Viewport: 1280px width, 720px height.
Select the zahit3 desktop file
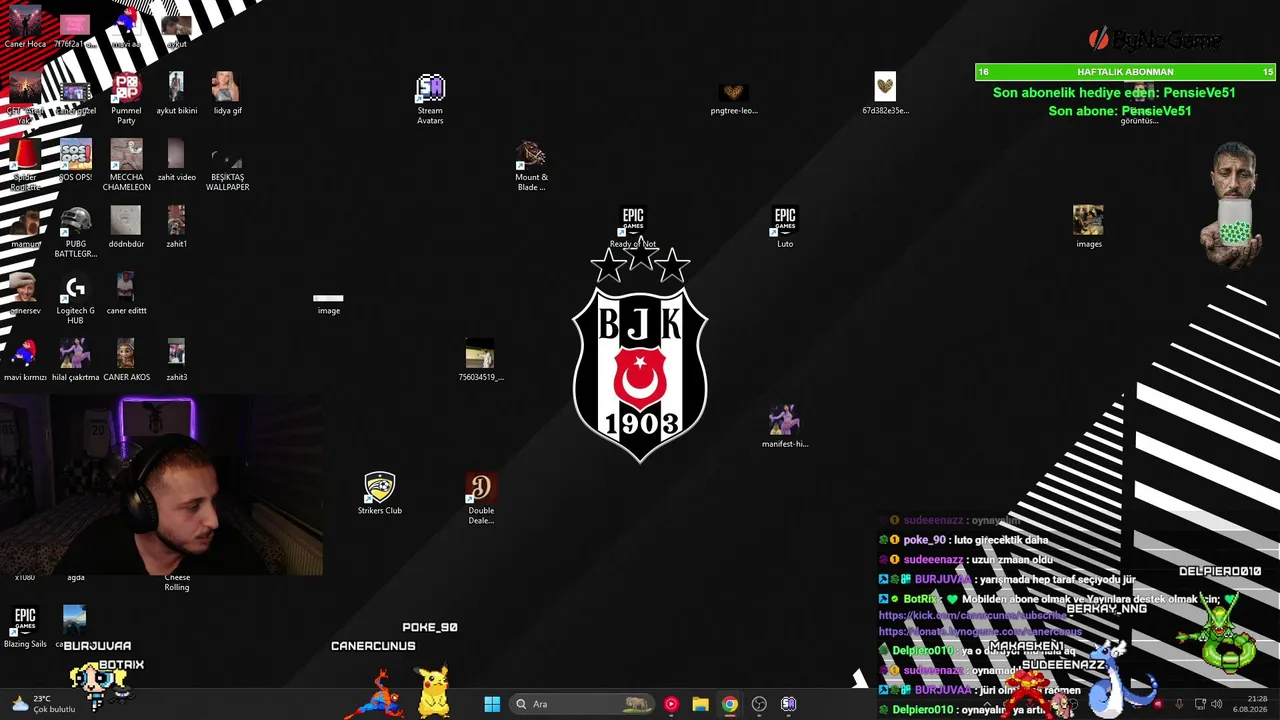tap(176, 361)
